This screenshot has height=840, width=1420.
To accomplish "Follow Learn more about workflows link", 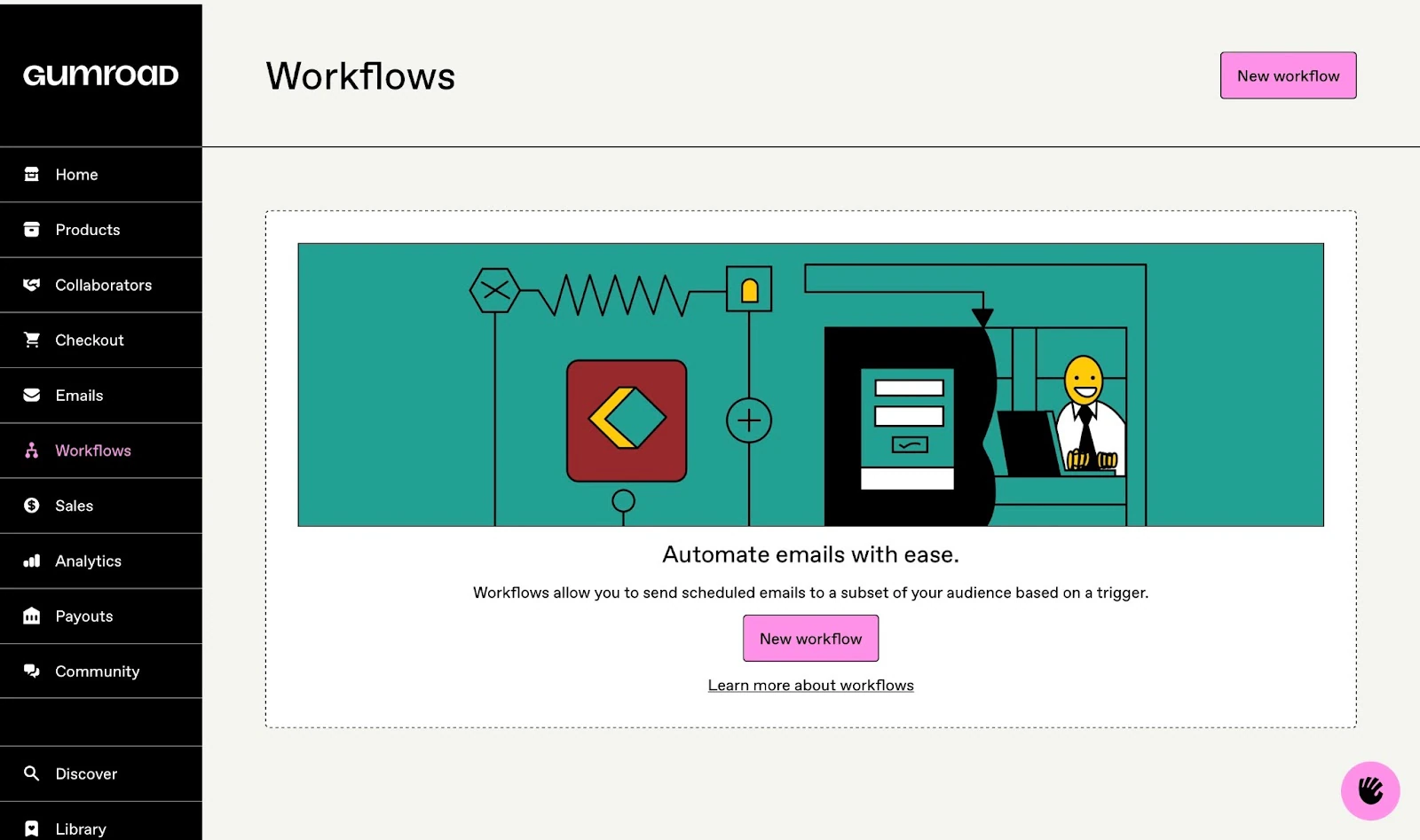I will (810, 686).
